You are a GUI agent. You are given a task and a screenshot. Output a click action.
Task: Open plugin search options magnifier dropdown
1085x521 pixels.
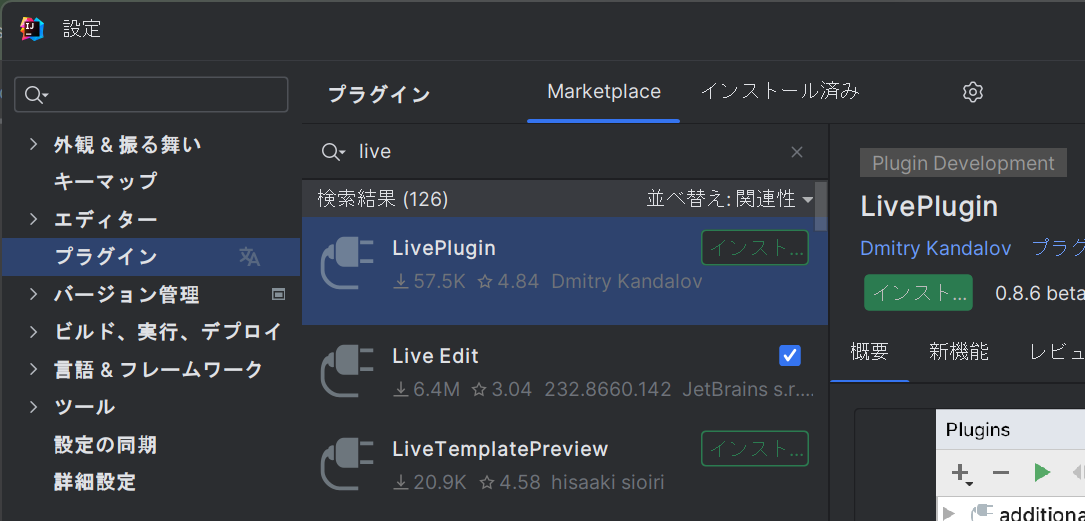(x=333, y=152)
